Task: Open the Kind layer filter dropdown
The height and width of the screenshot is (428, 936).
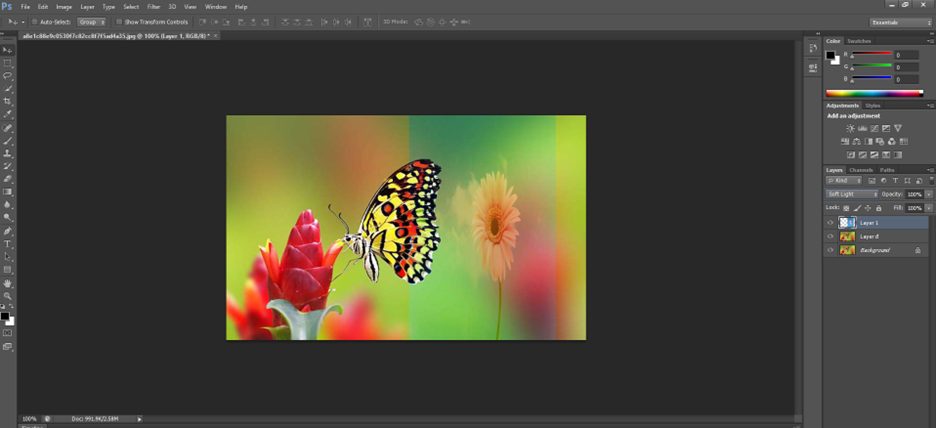Action: pos(844,180)
